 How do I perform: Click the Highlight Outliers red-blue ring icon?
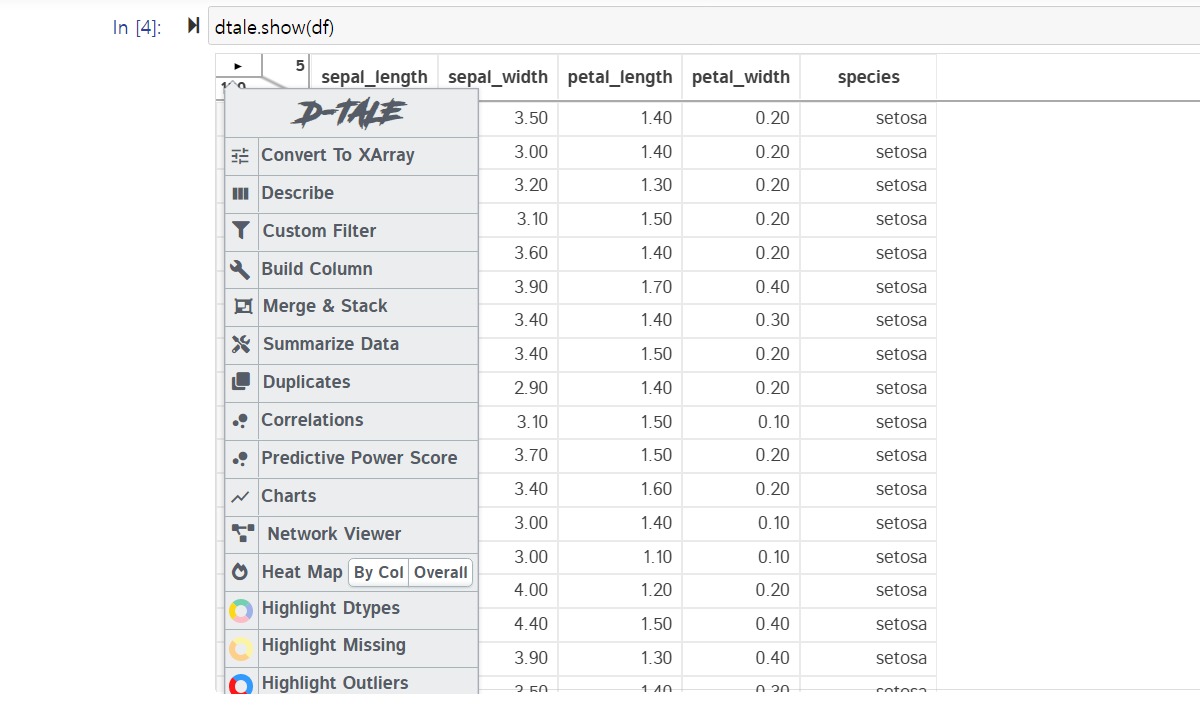coord(241,685)
